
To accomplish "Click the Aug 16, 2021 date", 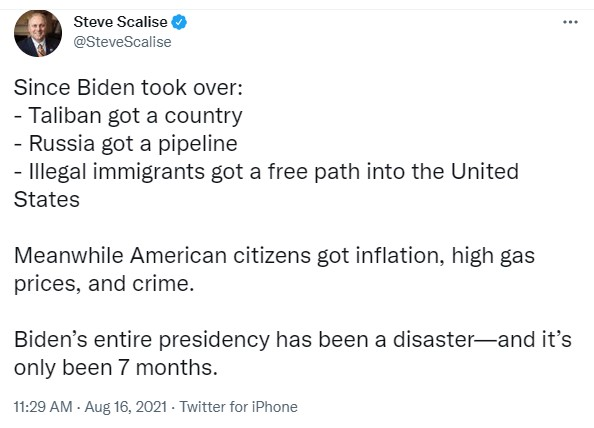I will [126, 407].
